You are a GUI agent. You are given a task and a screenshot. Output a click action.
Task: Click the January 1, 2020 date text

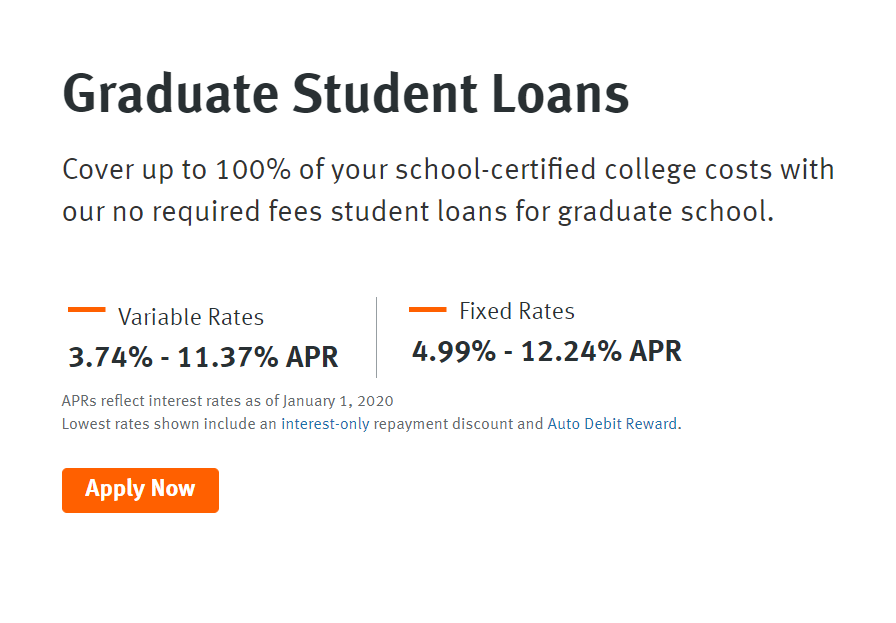coord(338,401)
